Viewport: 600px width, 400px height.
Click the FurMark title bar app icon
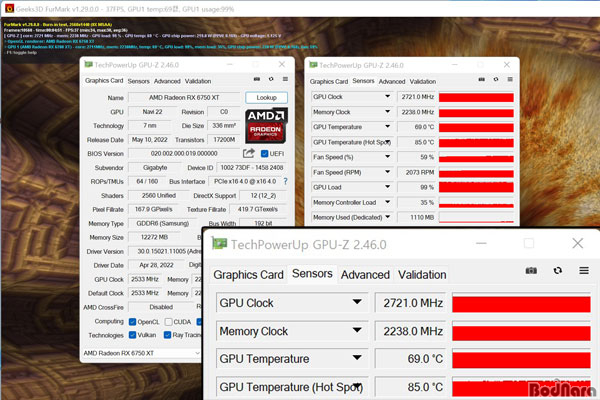click(10, 8)
